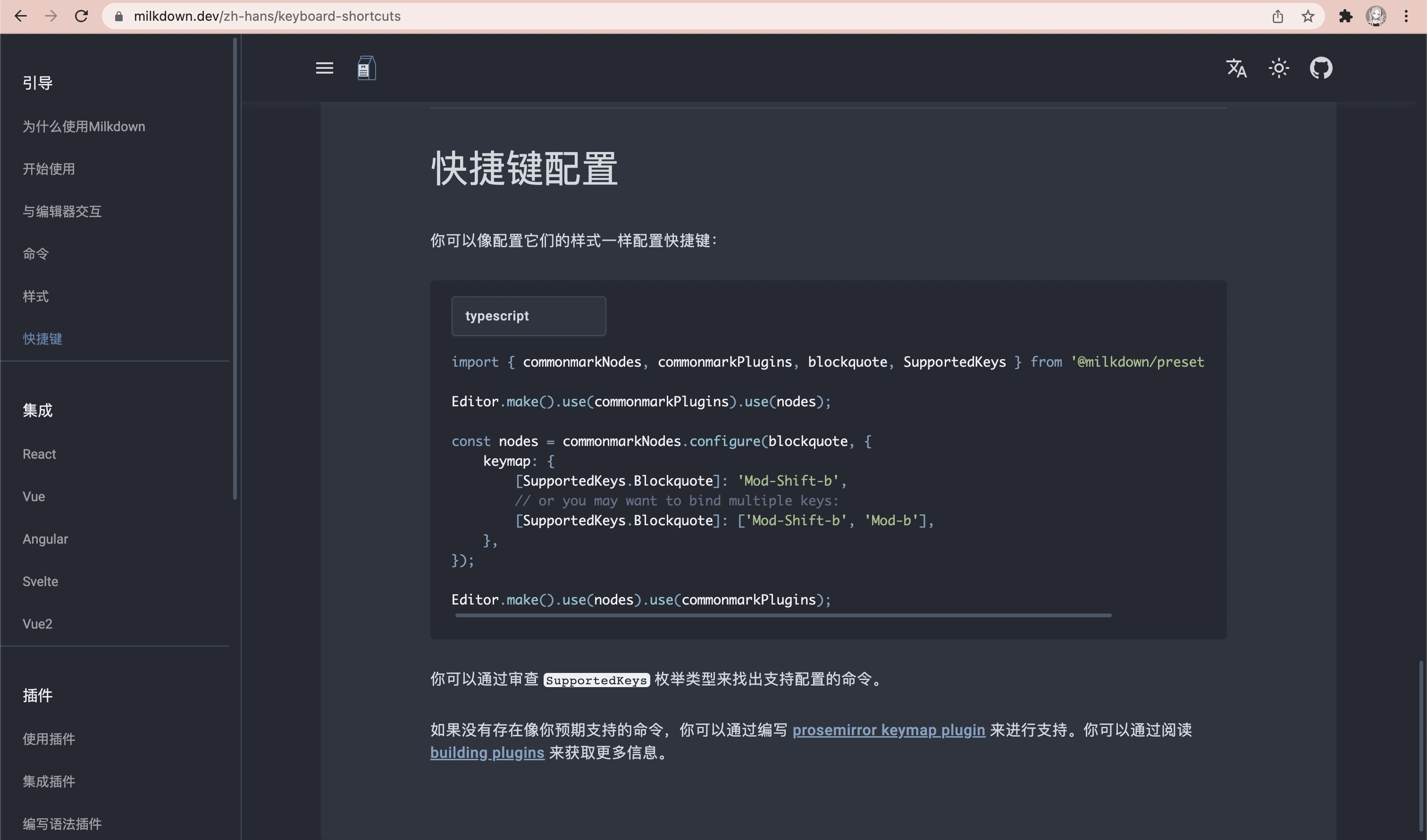Open the language switcher
The height and width of the screenshot is (840, 1427).
point(1237,68)
